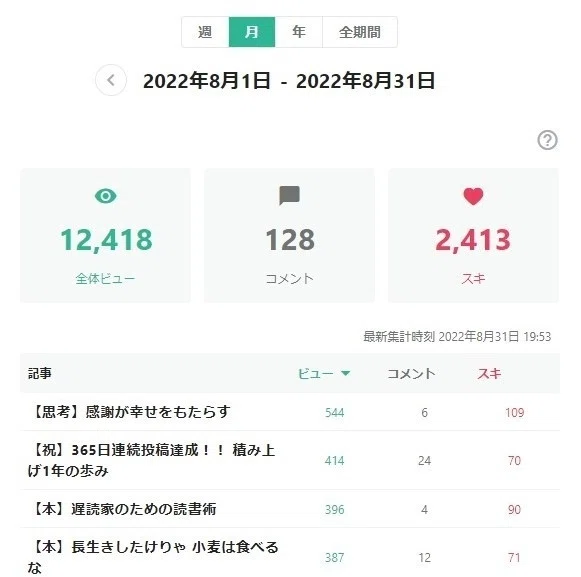The image size is (581, 577).
Task: Open article 【本】遅読家のための読書術
Action: click(122, 509)
